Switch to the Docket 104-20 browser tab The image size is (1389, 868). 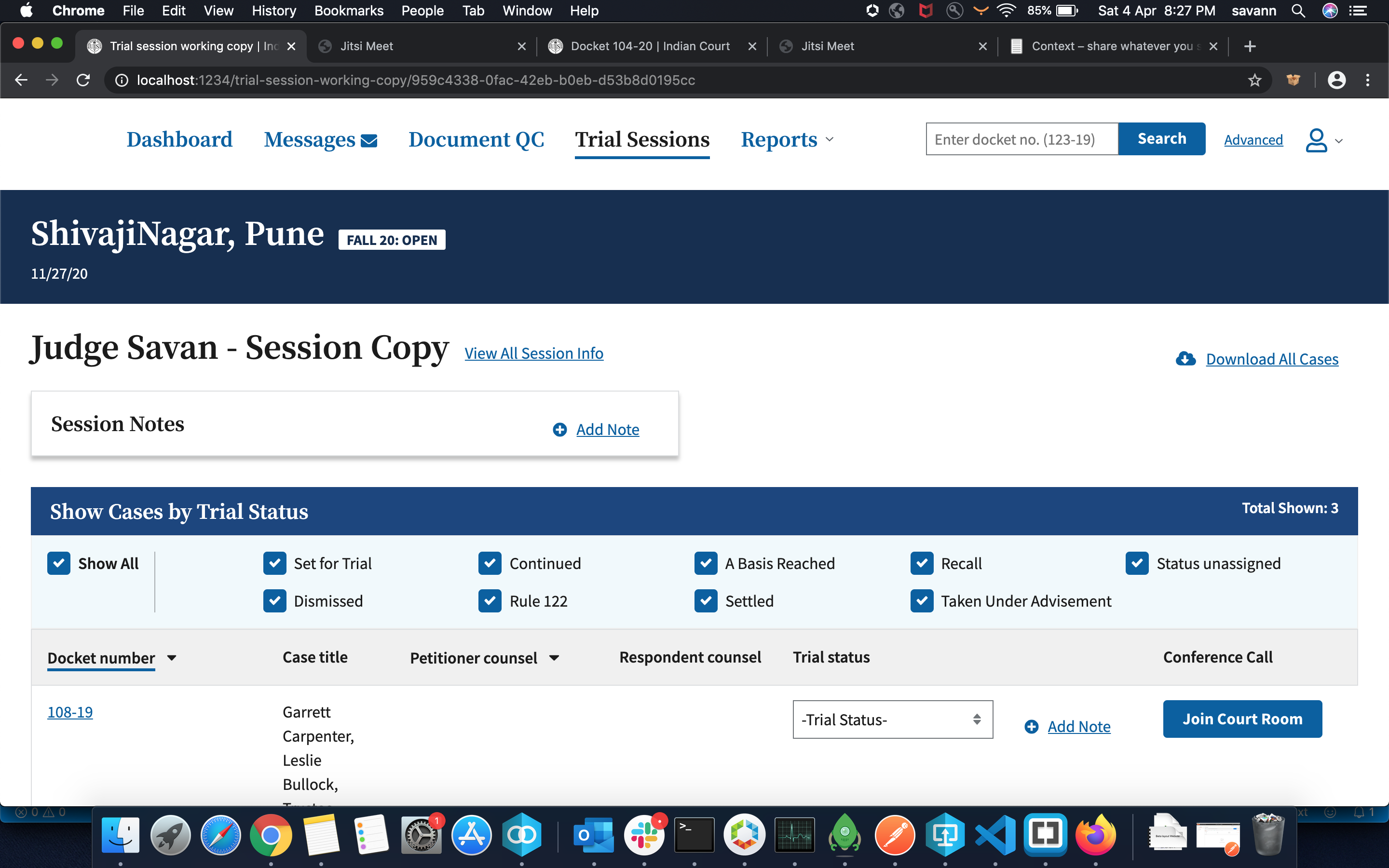(650, 46)
